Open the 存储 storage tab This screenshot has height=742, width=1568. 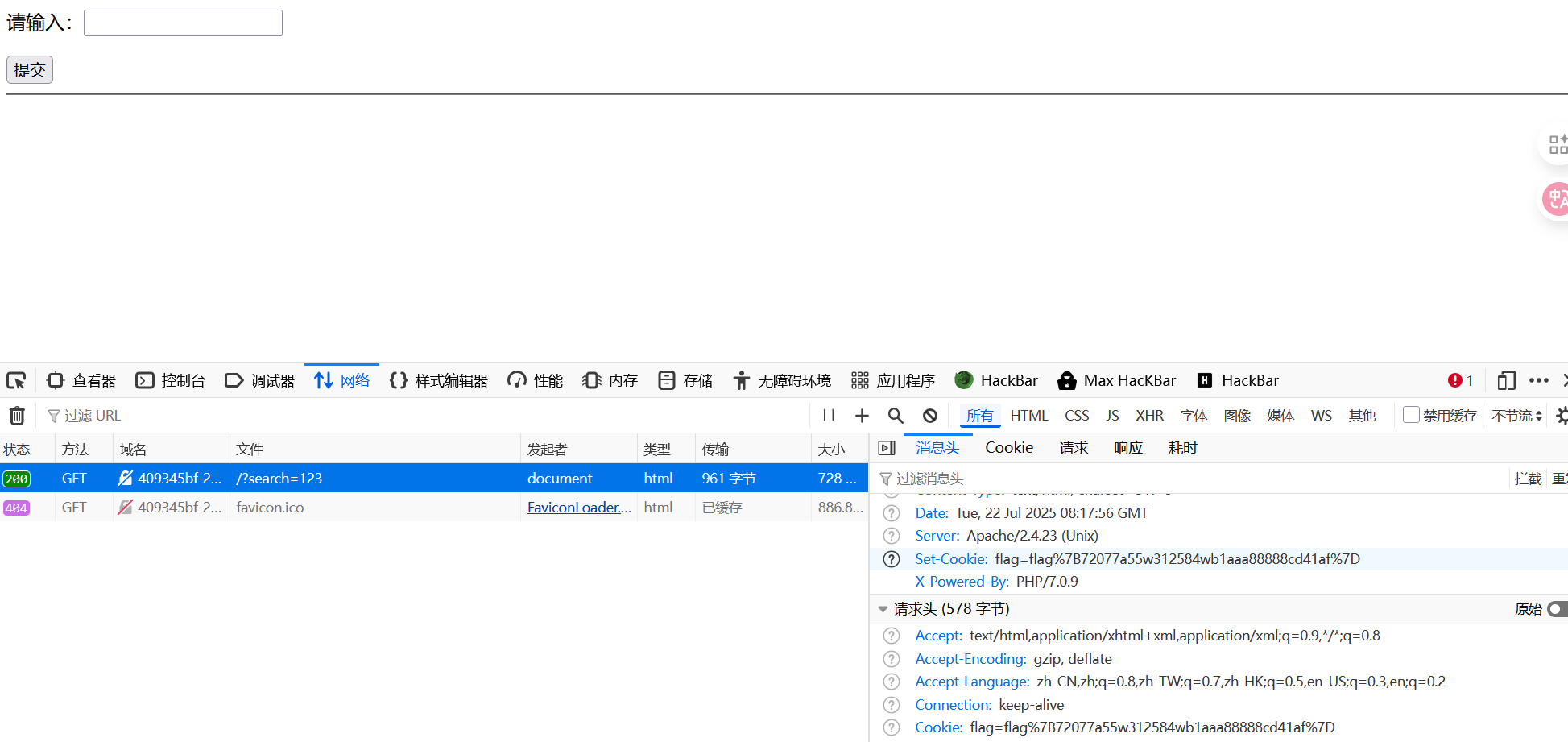click(x=685, y=380)
